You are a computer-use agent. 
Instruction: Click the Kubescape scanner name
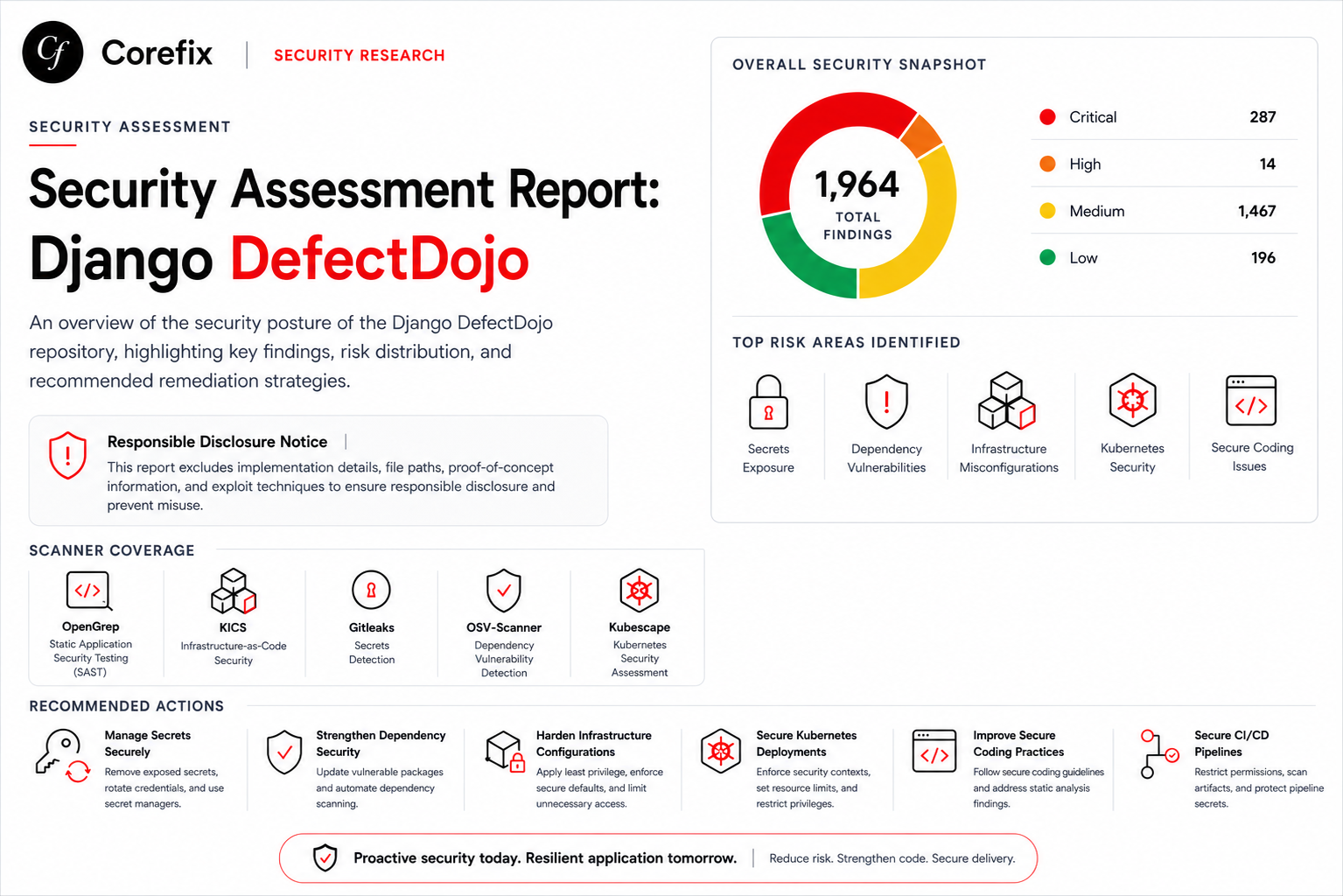pyautogui.click(x=640, y=627)
